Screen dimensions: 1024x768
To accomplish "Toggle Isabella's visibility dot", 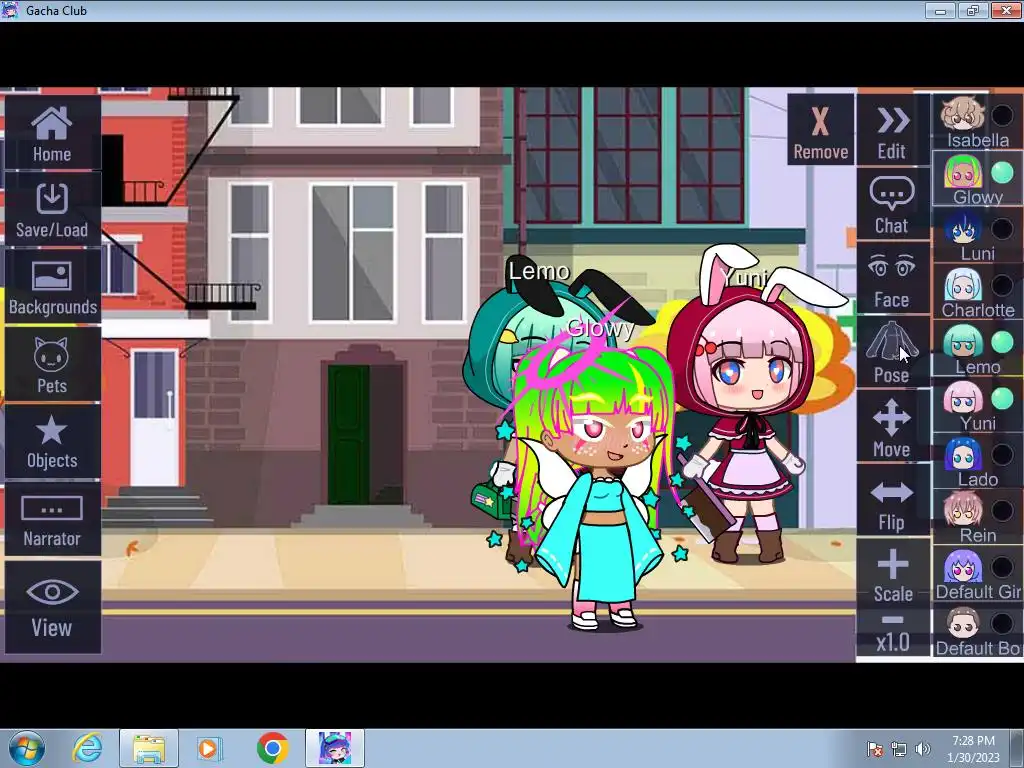I will (x=1002, y=116).
